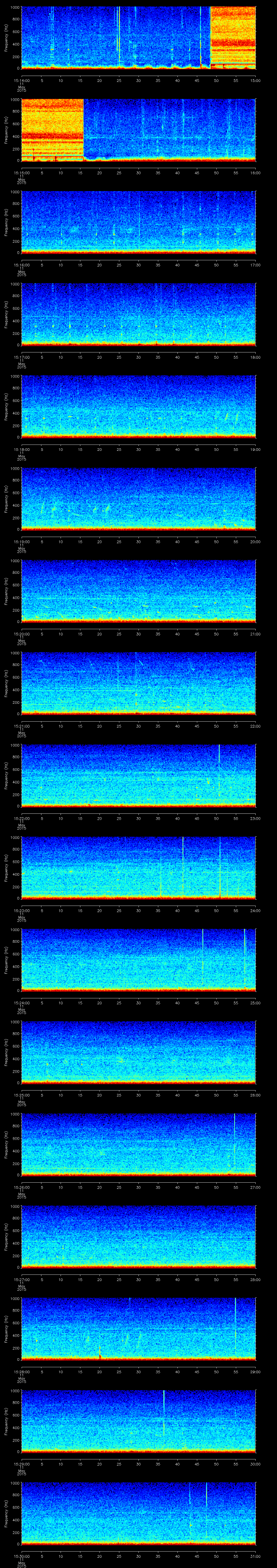
Task: Click the 15:14:00 start time label
Action: tap(21, 80)
